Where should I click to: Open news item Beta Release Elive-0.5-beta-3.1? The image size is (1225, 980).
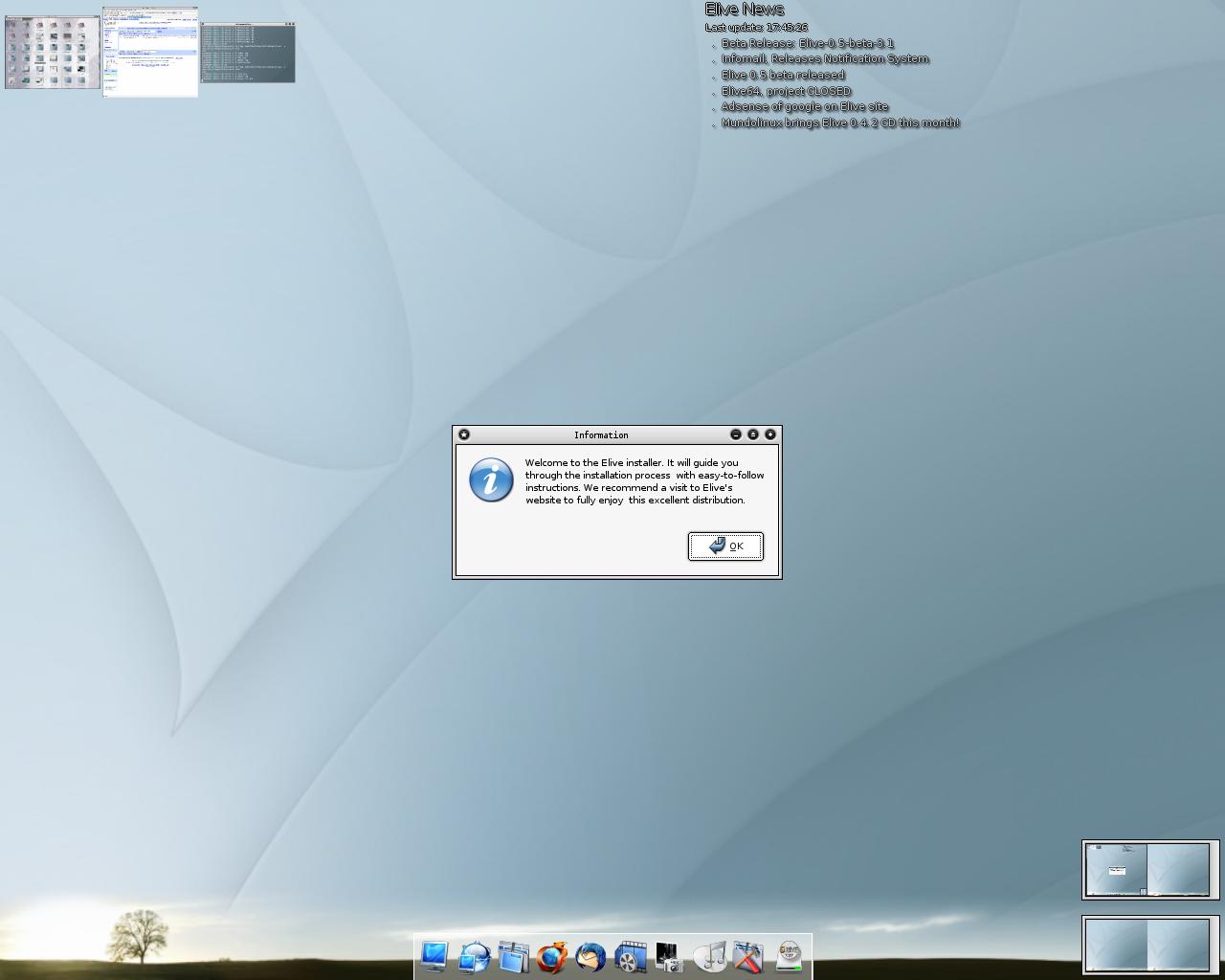(x=808, y=43)
